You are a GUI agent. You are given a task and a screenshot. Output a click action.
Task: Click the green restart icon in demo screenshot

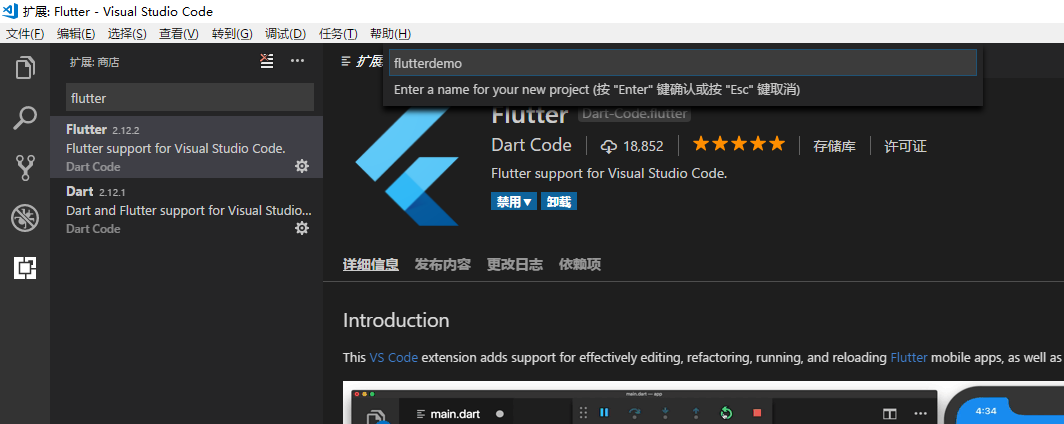(726, 412)
